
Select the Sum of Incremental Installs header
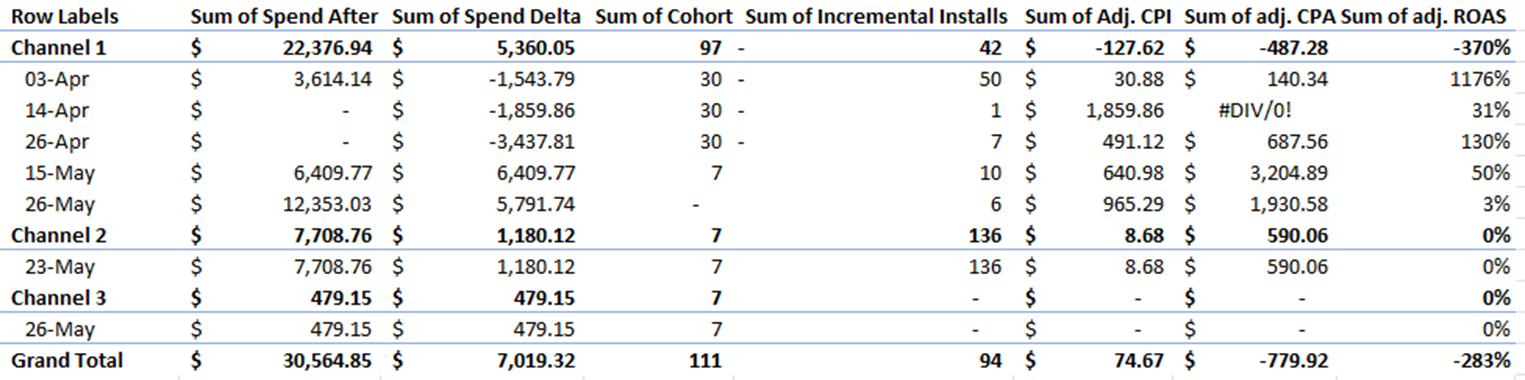coord(877,17)
